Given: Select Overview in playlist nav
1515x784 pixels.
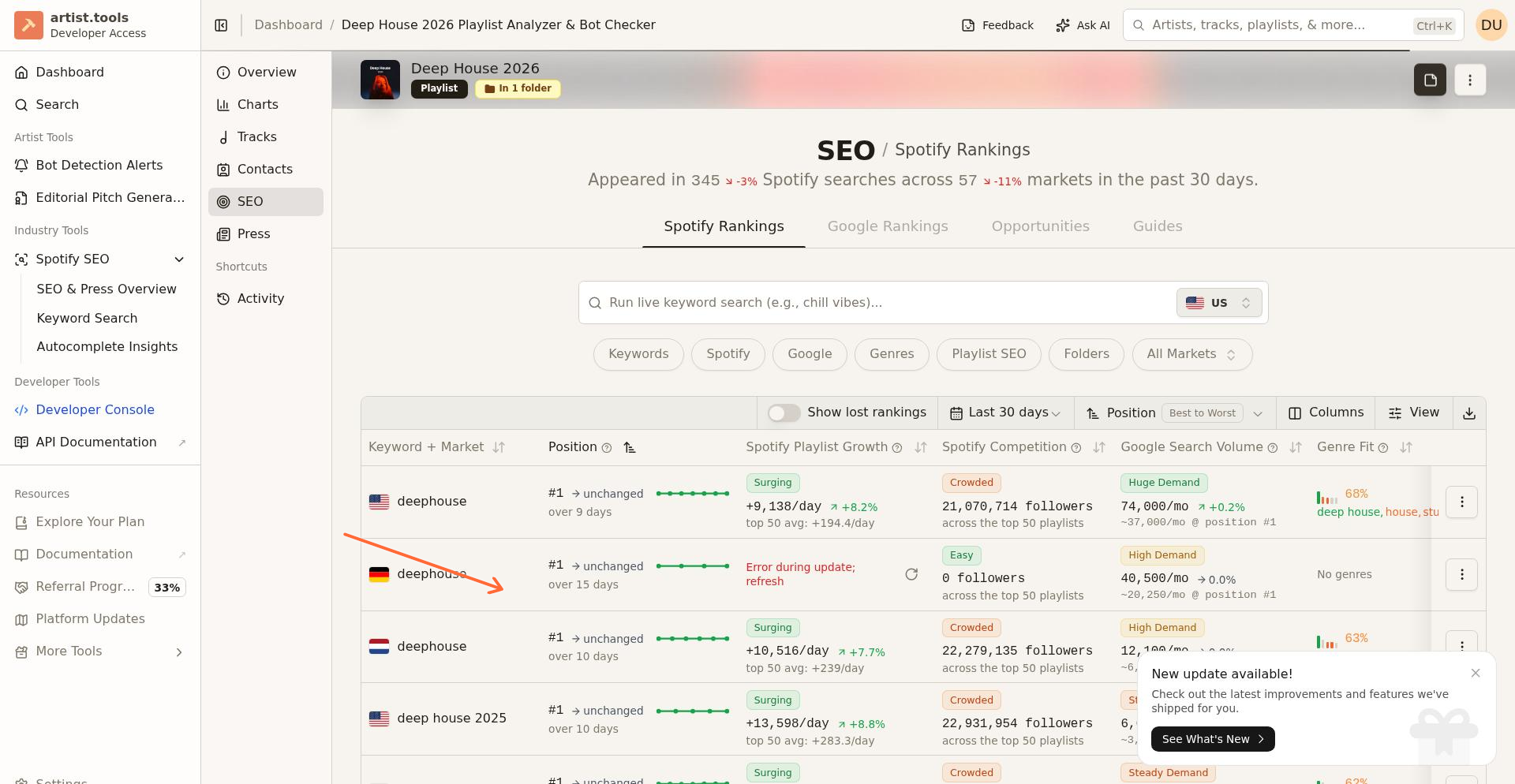Looking at the screenshot, I should pos(266,72).
